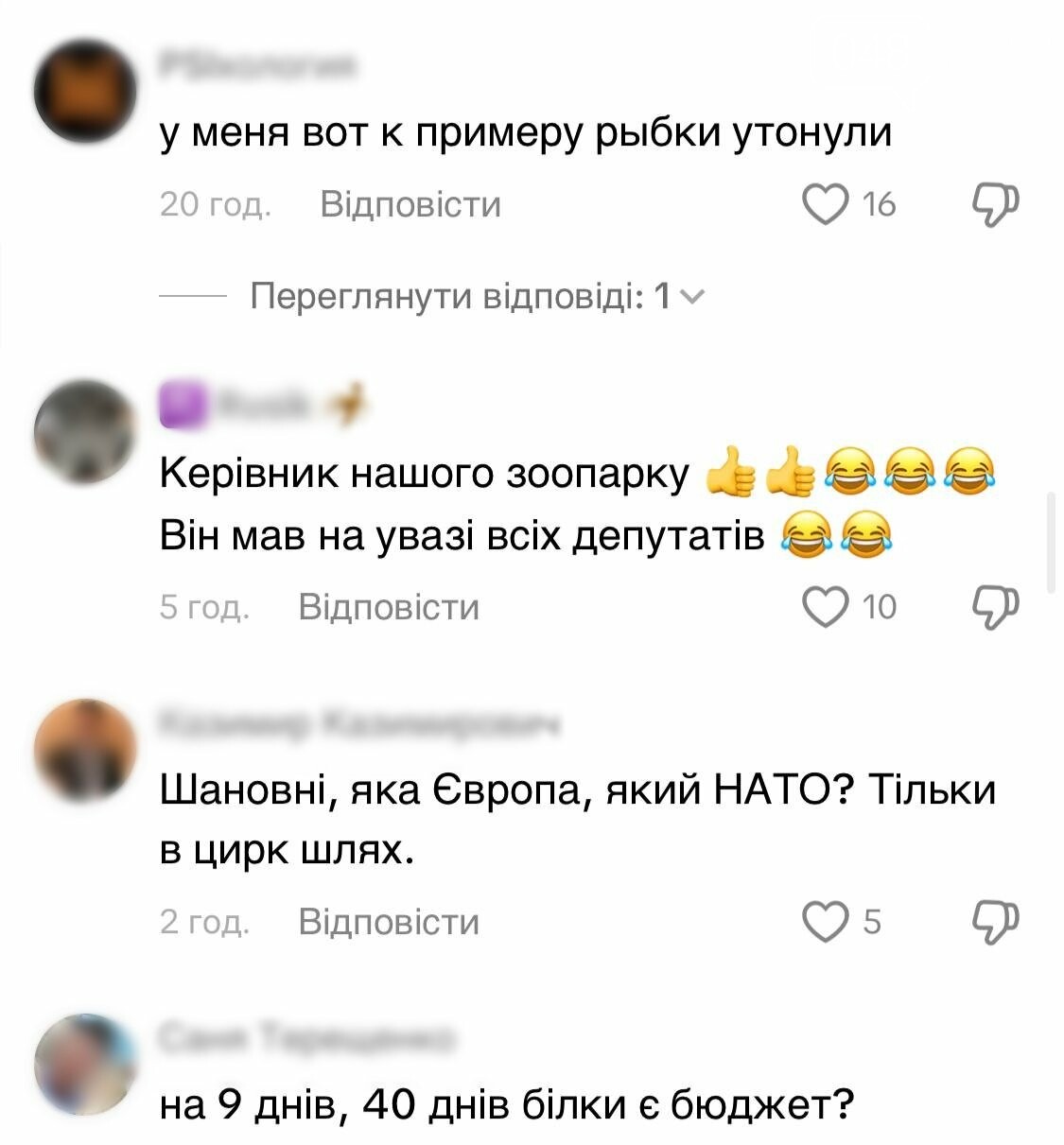Dislike the "Керівник нашого зоопарку" comment

(996, 606)
